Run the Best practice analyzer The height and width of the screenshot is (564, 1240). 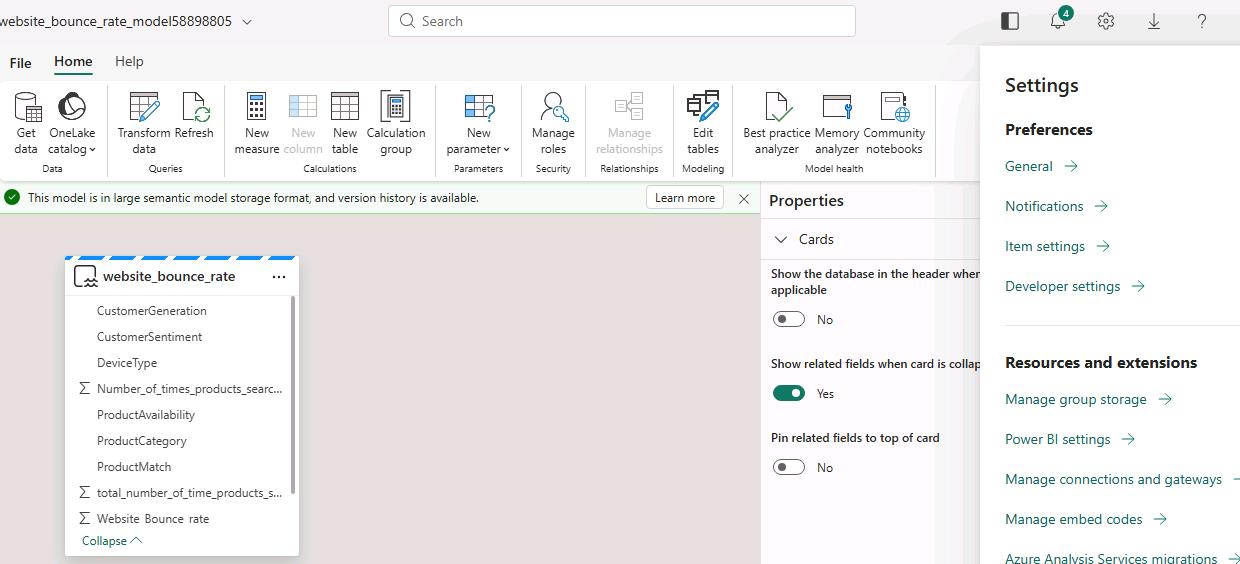click(777, 123)
